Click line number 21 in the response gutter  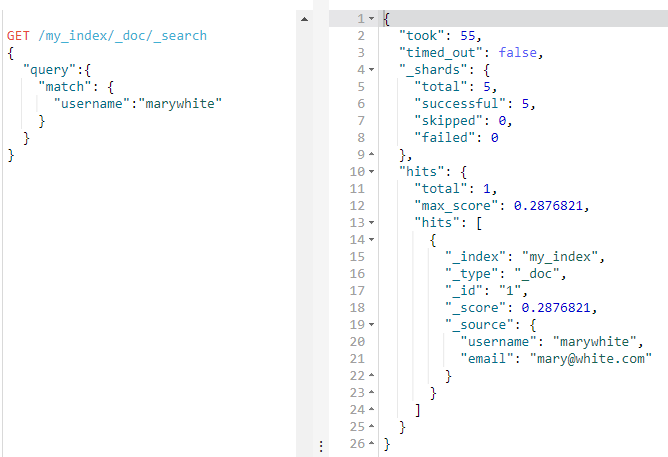tap(357, 359)
